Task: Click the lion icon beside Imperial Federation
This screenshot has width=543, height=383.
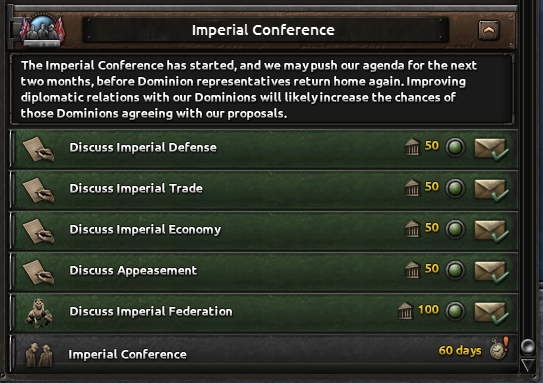Action: (x=39, y=313)
